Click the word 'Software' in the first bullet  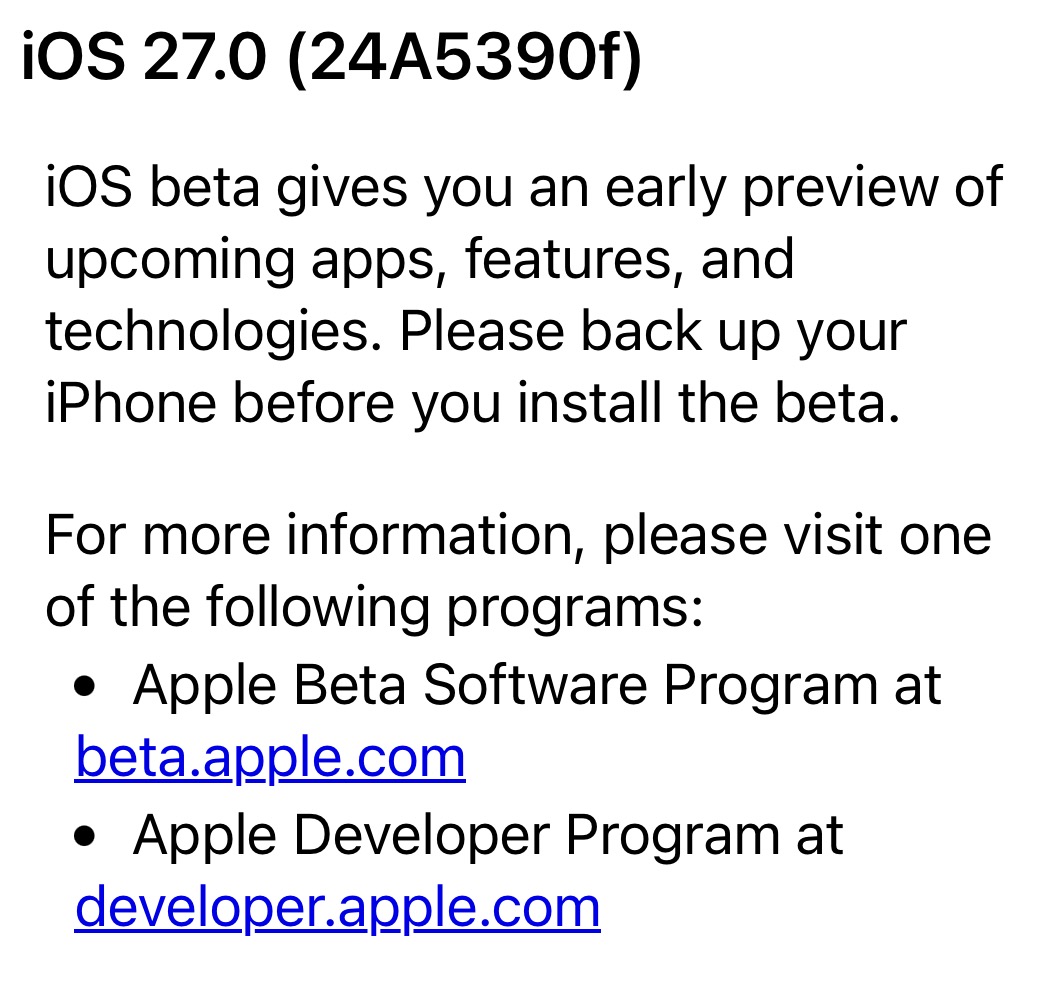pos(536,684)
